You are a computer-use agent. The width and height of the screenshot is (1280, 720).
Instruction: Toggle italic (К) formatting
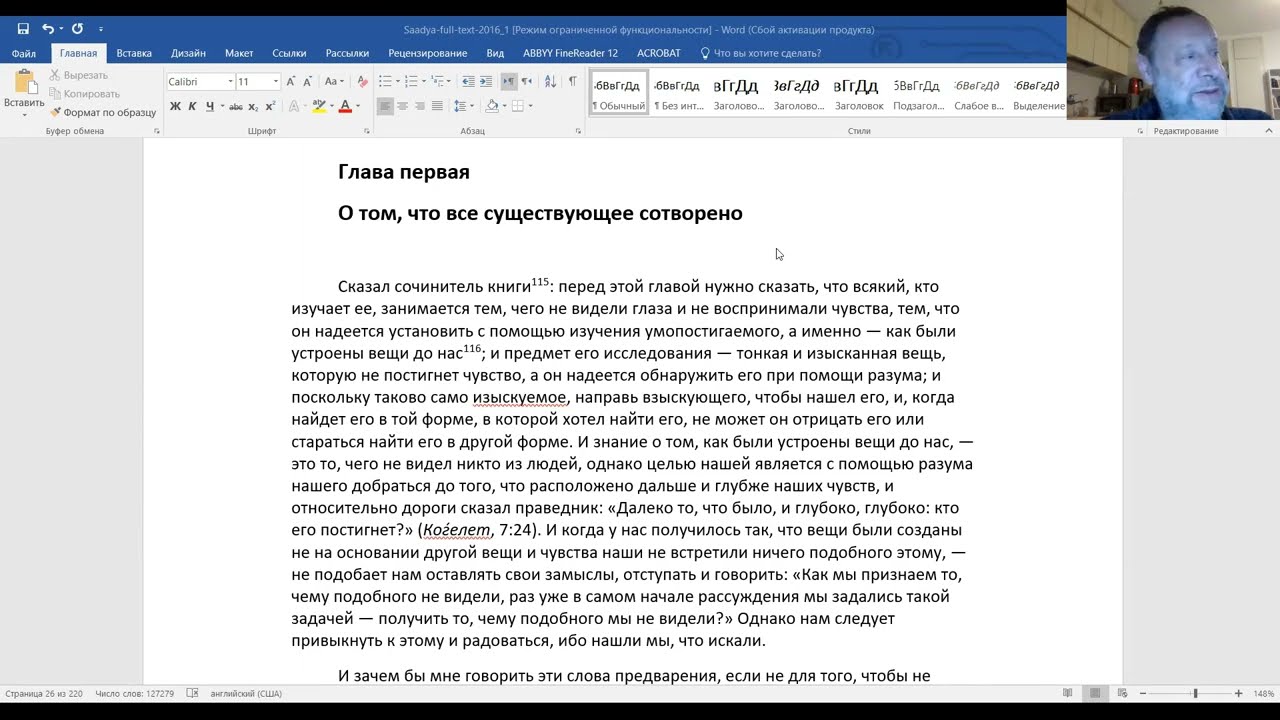pos(192,106)
